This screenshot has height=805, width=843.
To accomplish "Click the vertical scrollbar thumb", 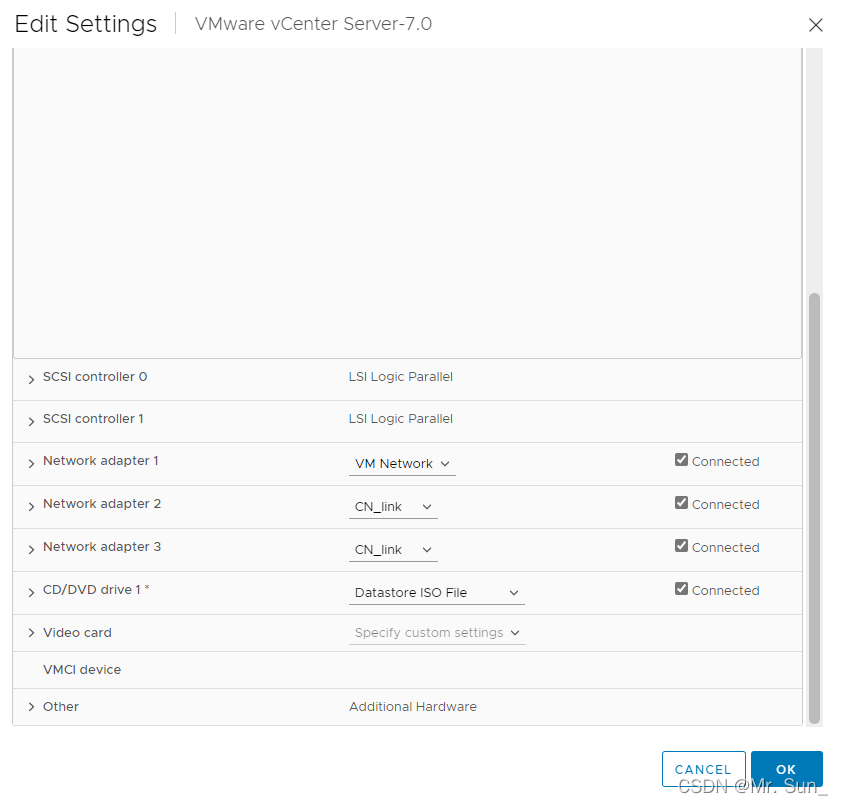I will (x=815, y=508).
